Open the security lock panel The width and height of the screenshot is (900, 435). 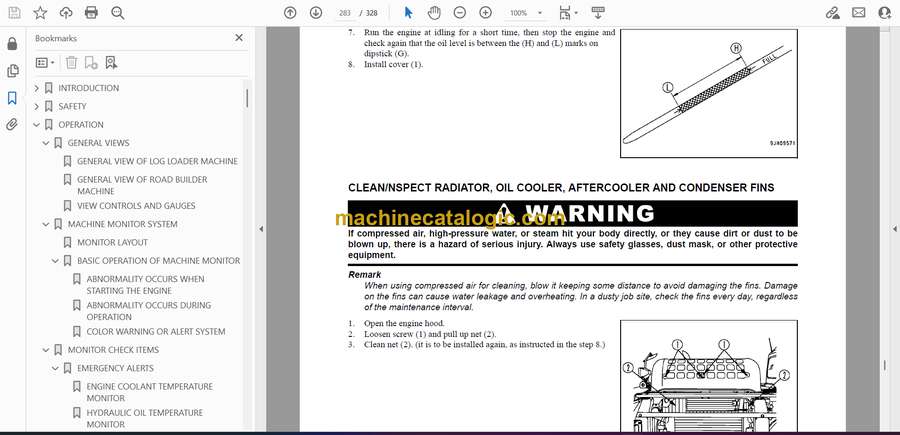point(12,44)
